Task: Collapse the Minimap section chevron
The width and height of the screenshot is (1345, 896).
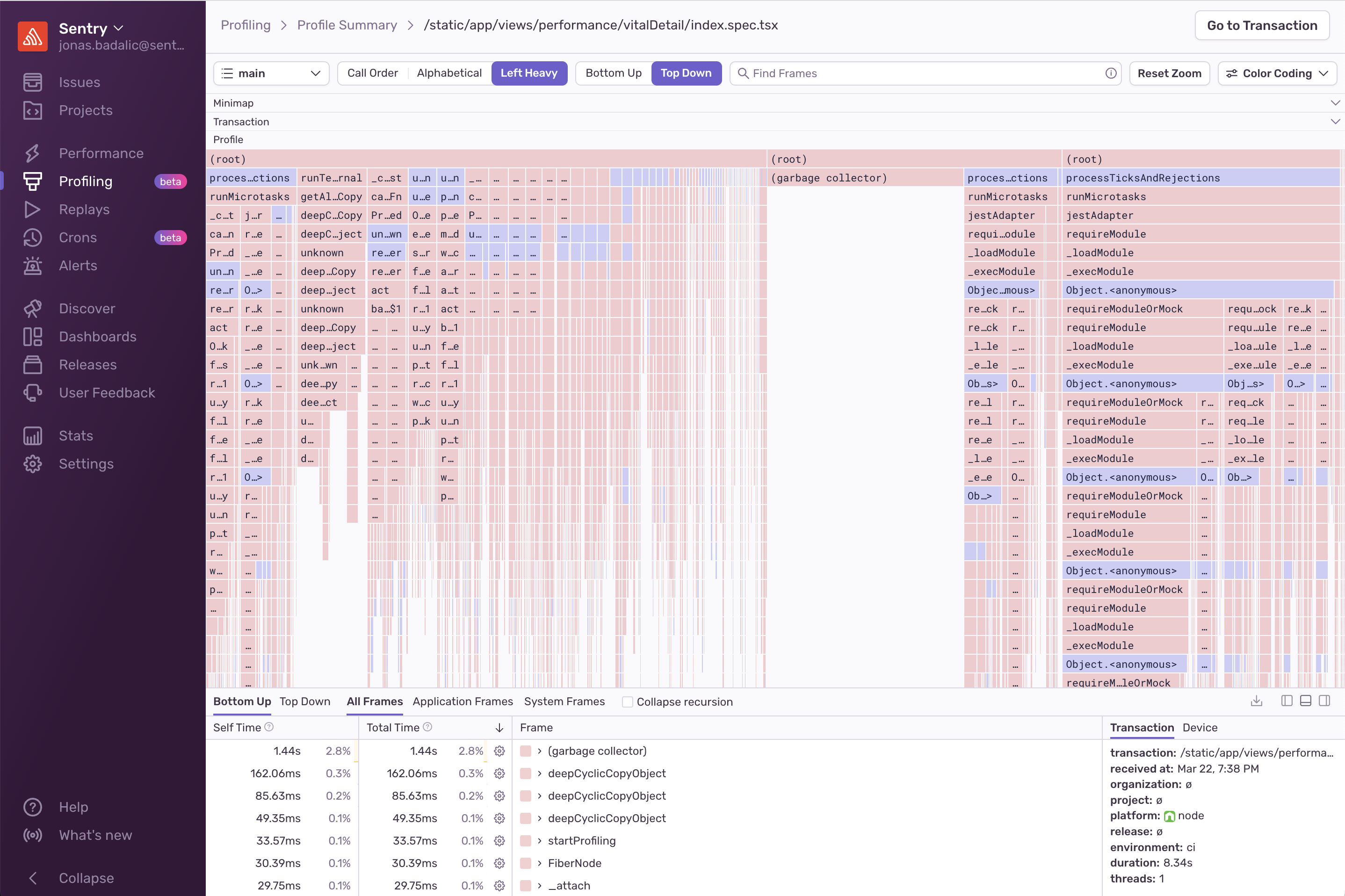Action: click(1335, 103)
